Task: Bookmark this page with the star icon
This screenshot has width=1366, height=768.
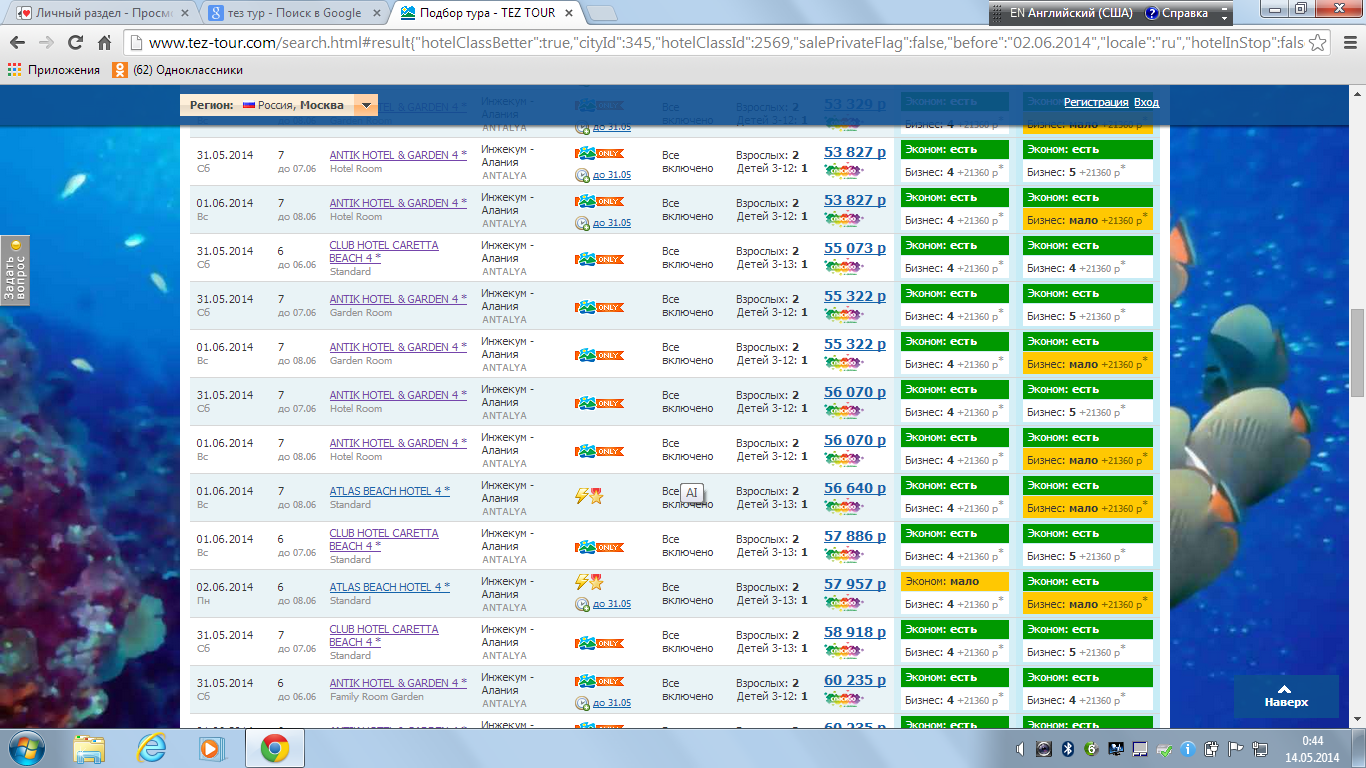Action: coord(1318,43)
